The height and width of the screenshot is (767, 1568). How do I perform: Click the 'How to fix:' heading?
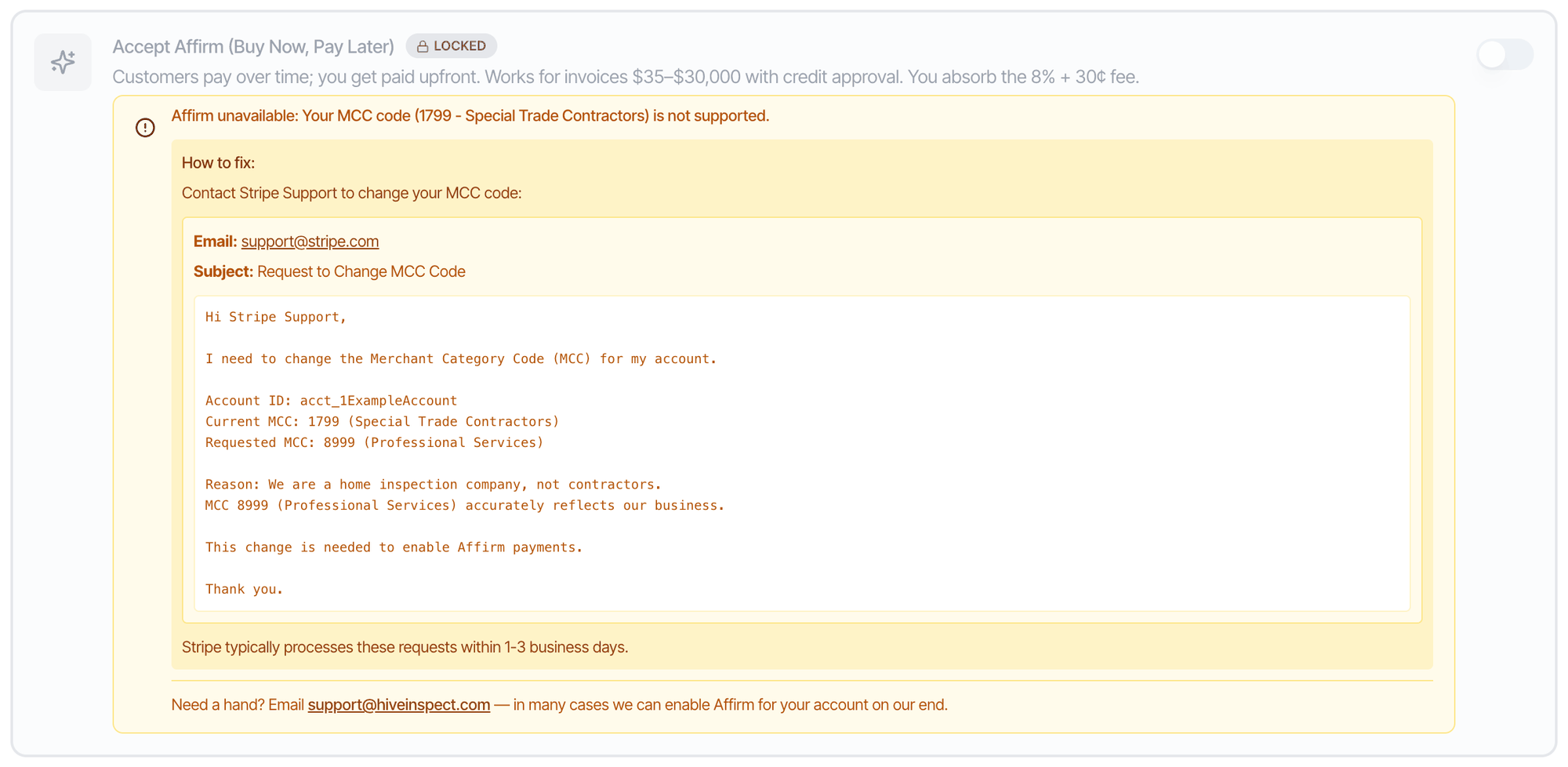point(218,163)
